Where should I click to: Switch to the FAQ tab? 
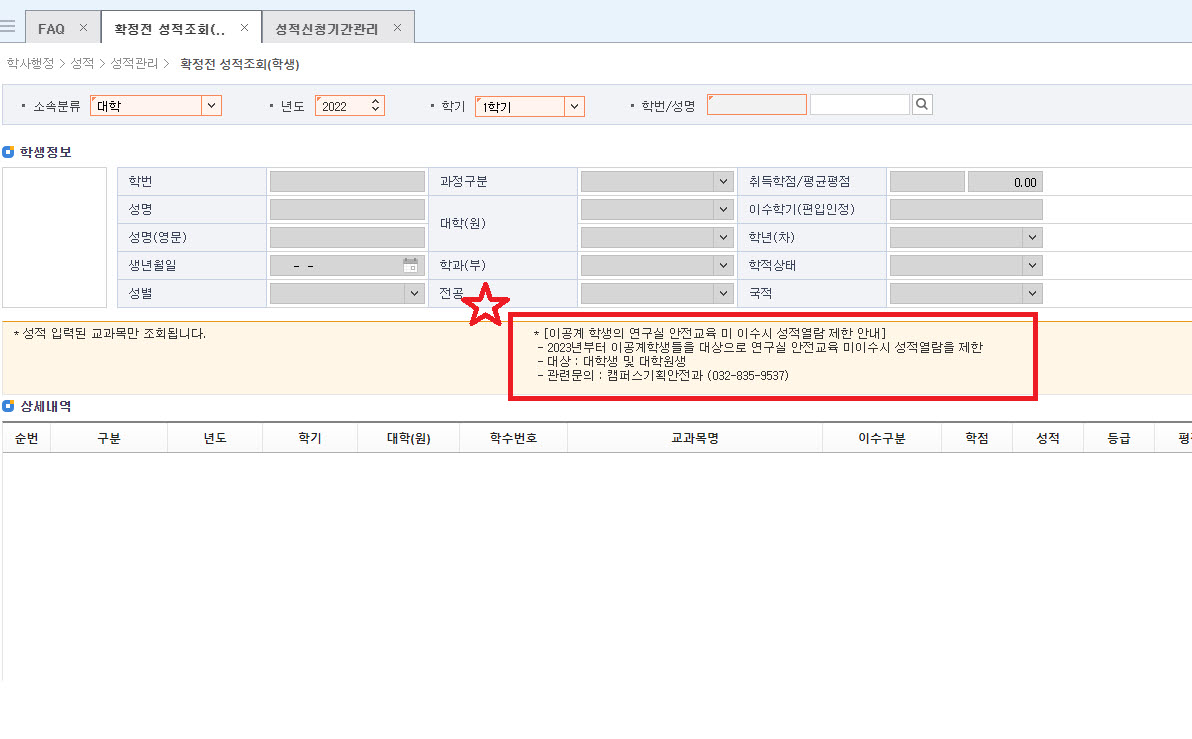51,29
